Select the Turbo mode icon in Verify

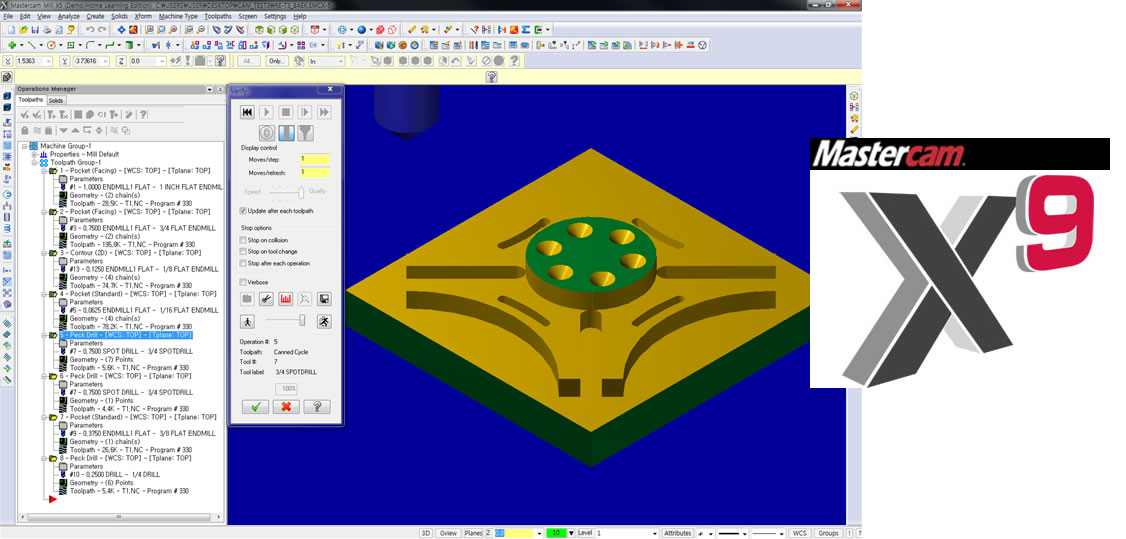point(266,133)
